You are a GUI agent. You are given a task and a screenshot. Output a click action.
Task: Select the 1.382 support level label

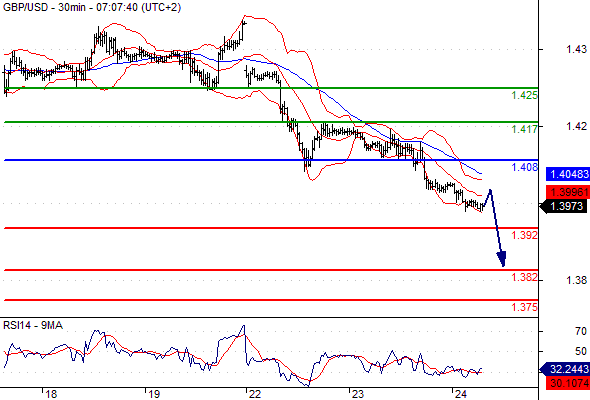[525, 278]
